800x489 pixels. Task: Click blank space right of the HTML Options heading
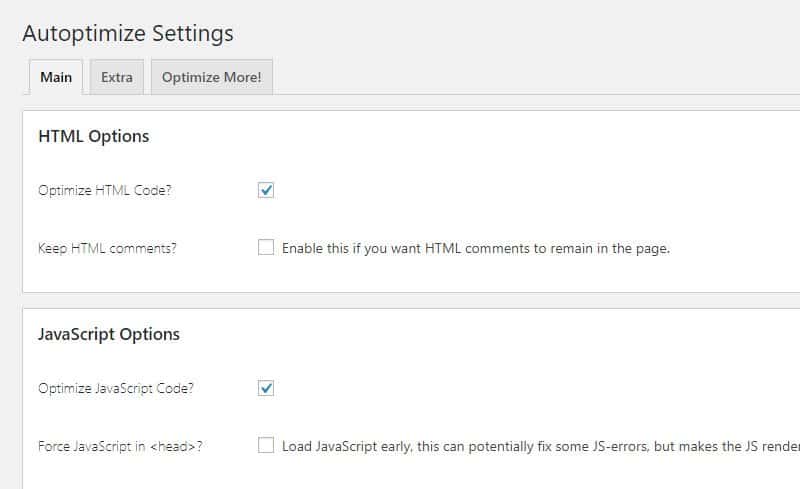click(450, 136)
